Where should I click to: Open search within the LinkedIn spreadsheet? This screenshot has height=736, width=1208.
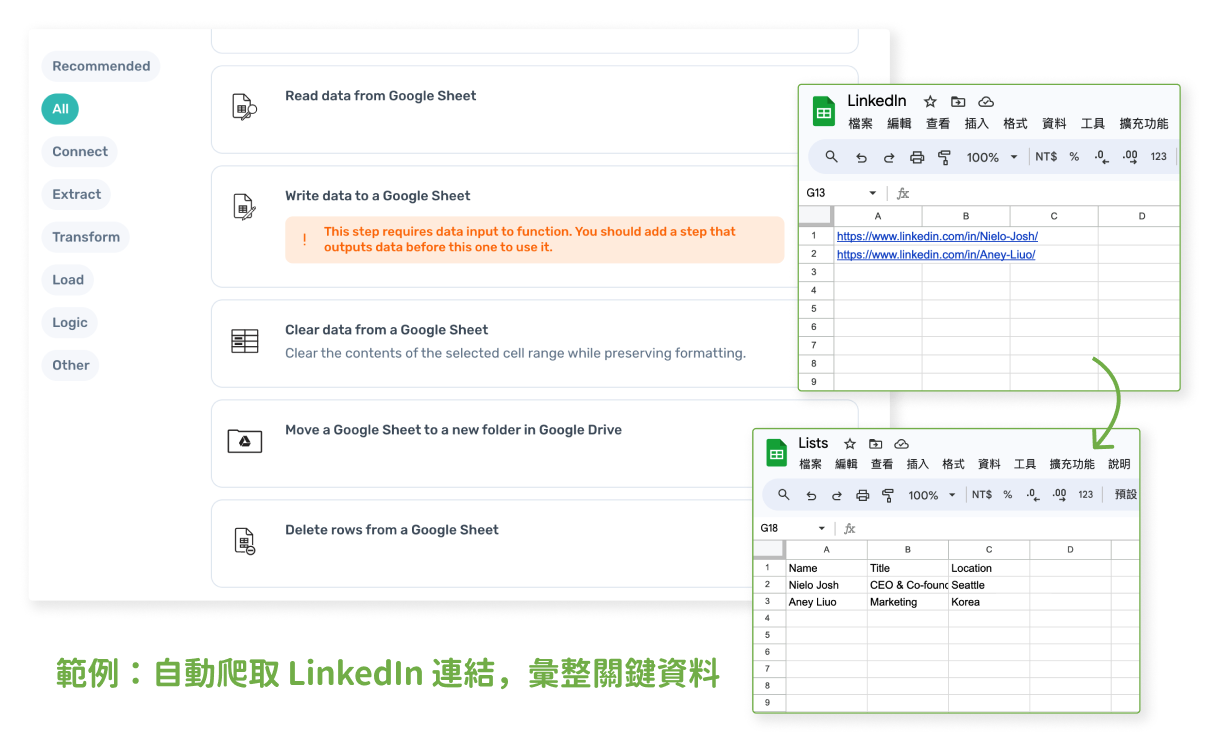[x=831, y=156]
